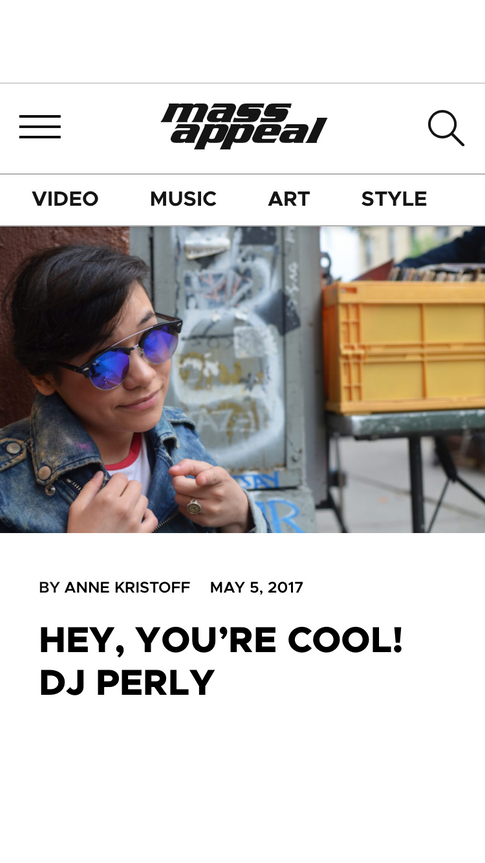Open the Hey, You're Cool! headline
This screenshot has width=485, height=863.
point(221,640)
